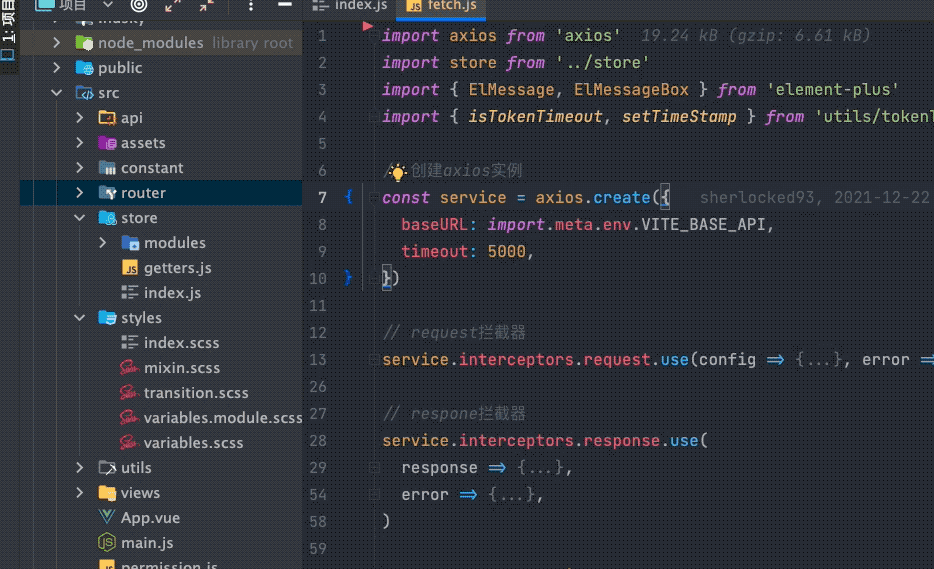Click the main.js file icon
The width and height of the screenshot is (934, 569).
tap(107, 543)
